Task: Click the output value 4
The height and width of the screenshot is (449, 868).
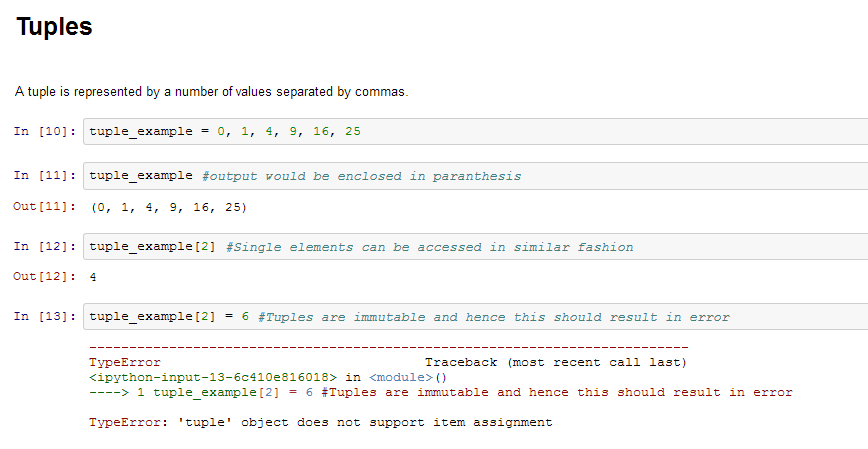Action: (93, 276)
